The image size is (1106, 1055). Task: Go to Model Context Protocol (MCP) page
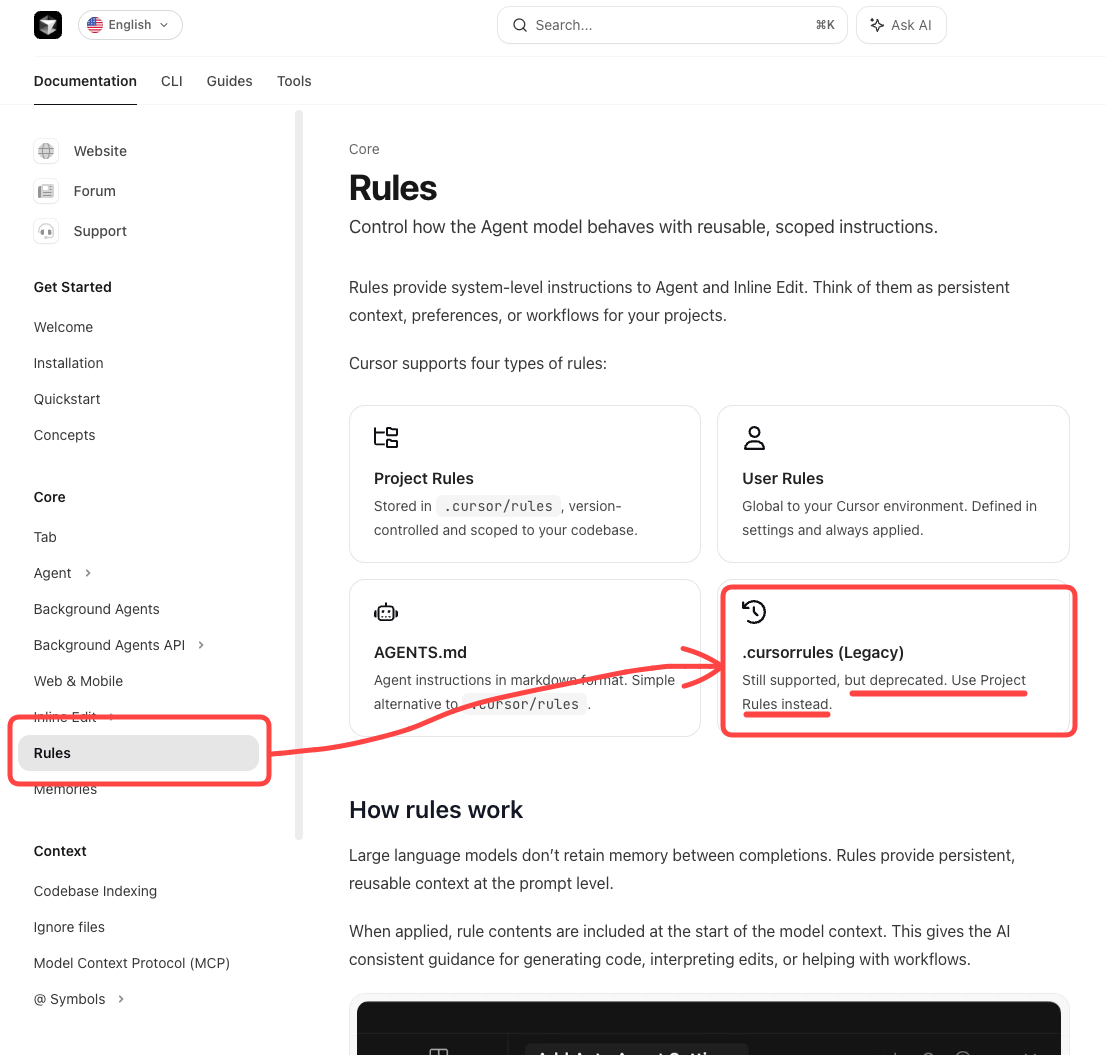point(132,963)
